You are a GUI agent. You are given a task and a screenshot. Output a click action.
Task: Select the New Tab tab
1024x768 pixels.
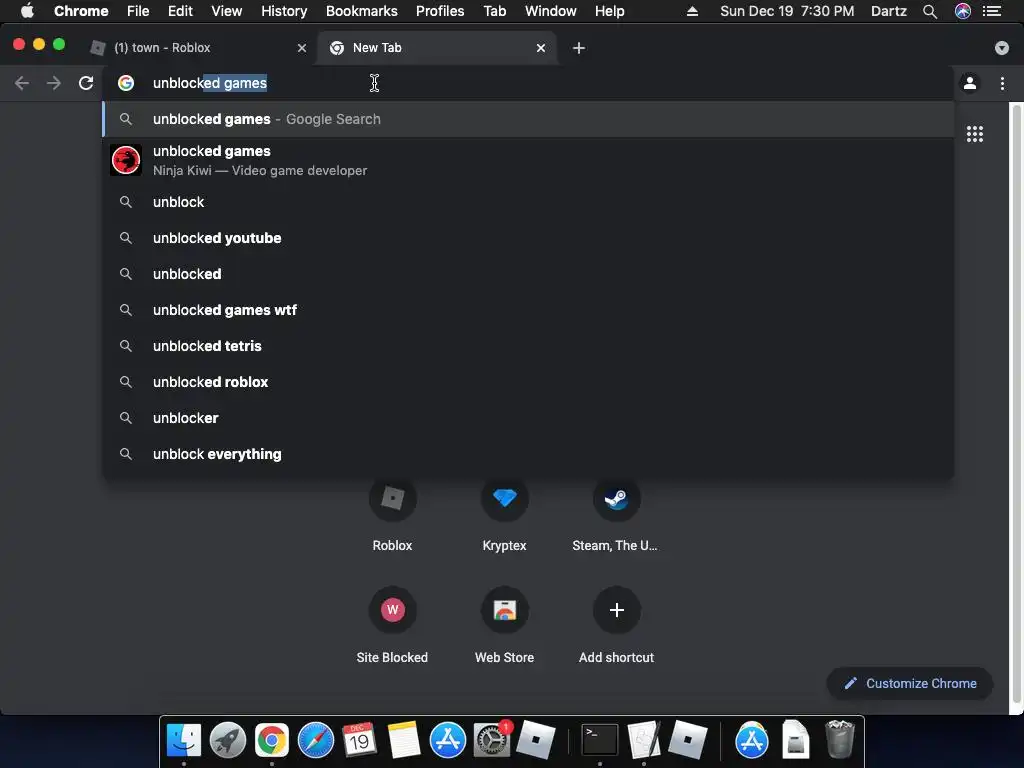pyautogui.click(x=436, y=48)
